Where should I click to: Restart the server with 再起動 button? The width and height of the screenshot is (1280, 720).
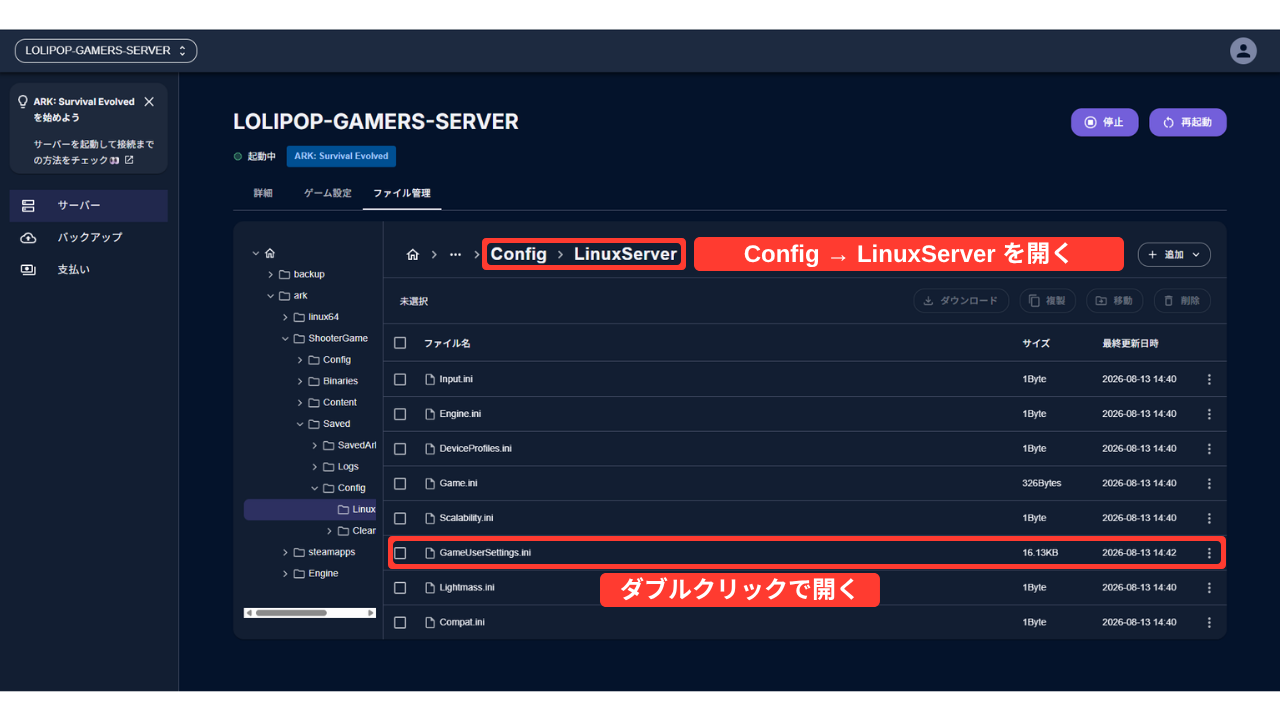(1188, 122)
